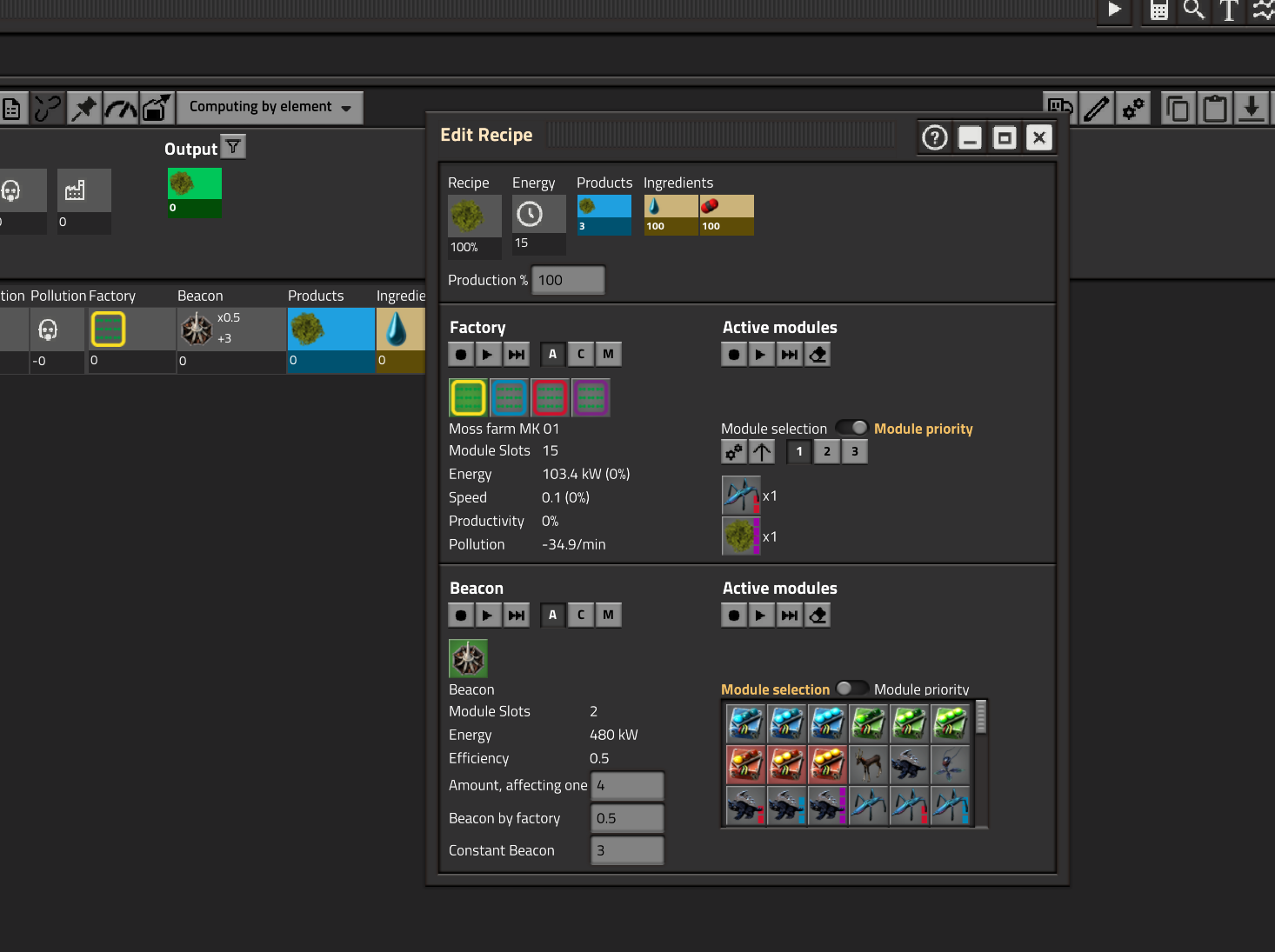Click the Production % input field
Viewport: 1275px width, 952px height.
[567, 280]
